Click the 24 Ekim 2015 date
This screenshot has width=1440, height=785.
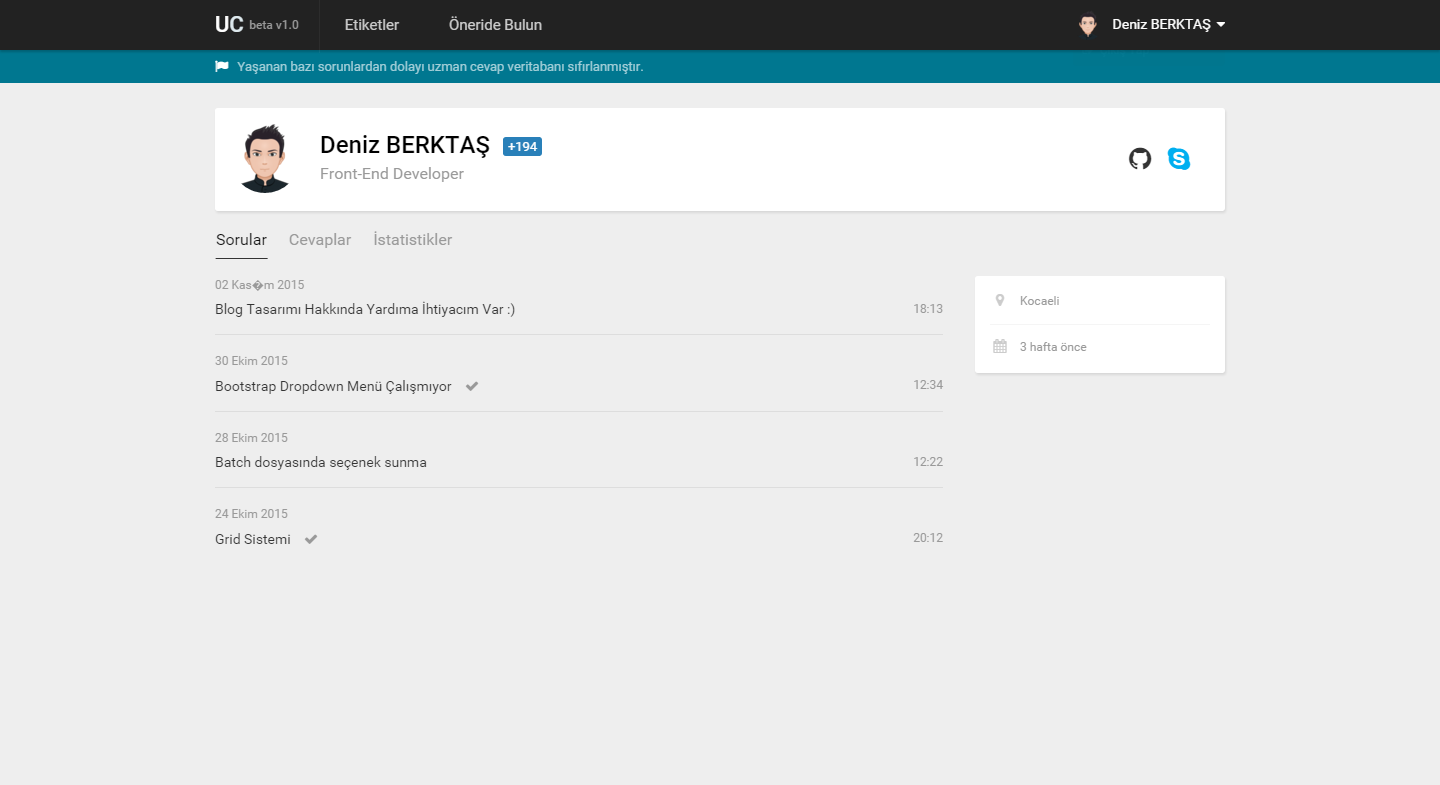251,514
